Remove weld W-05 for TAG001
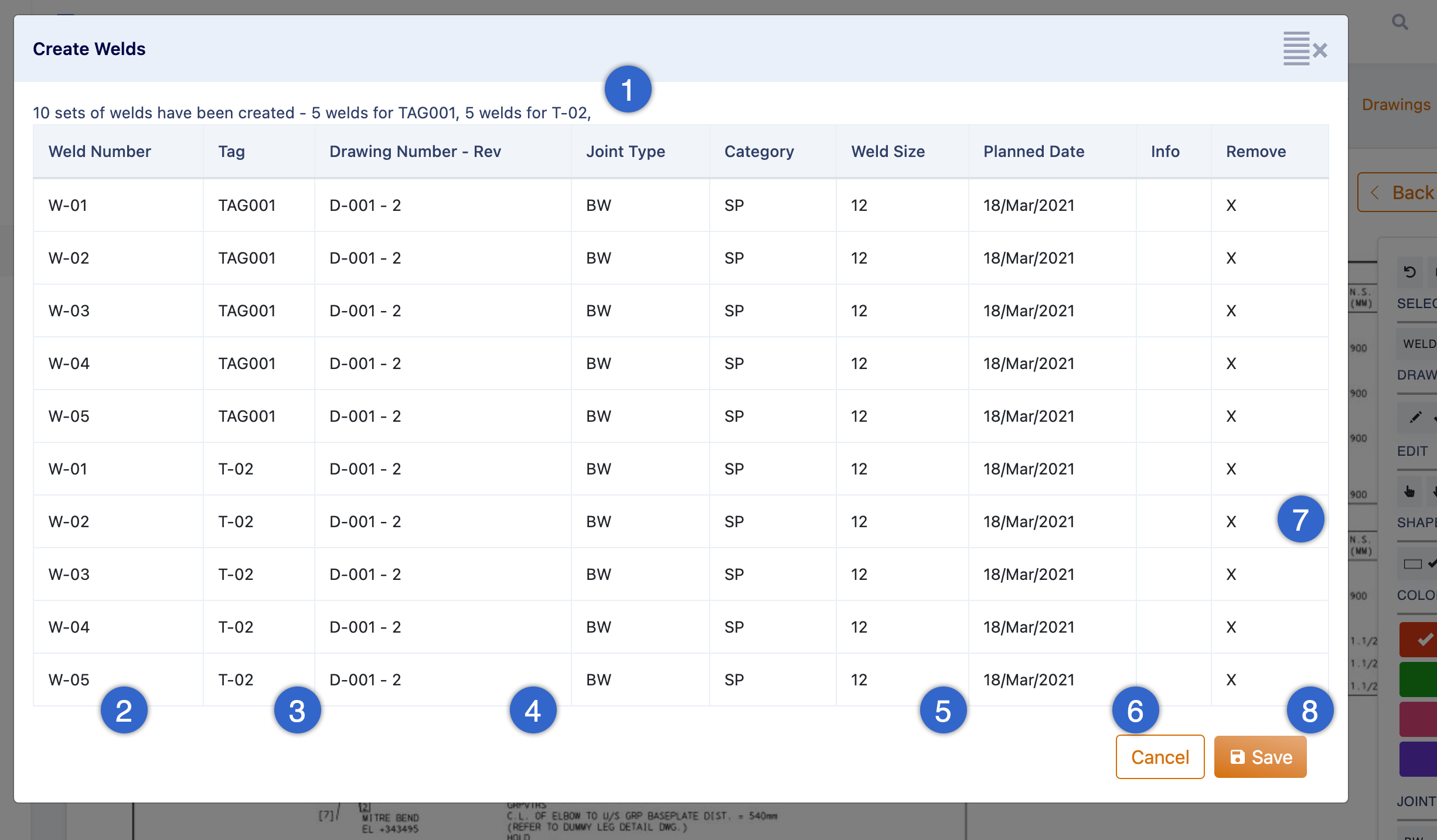The image size is (1437, 840). (1231, 416)
